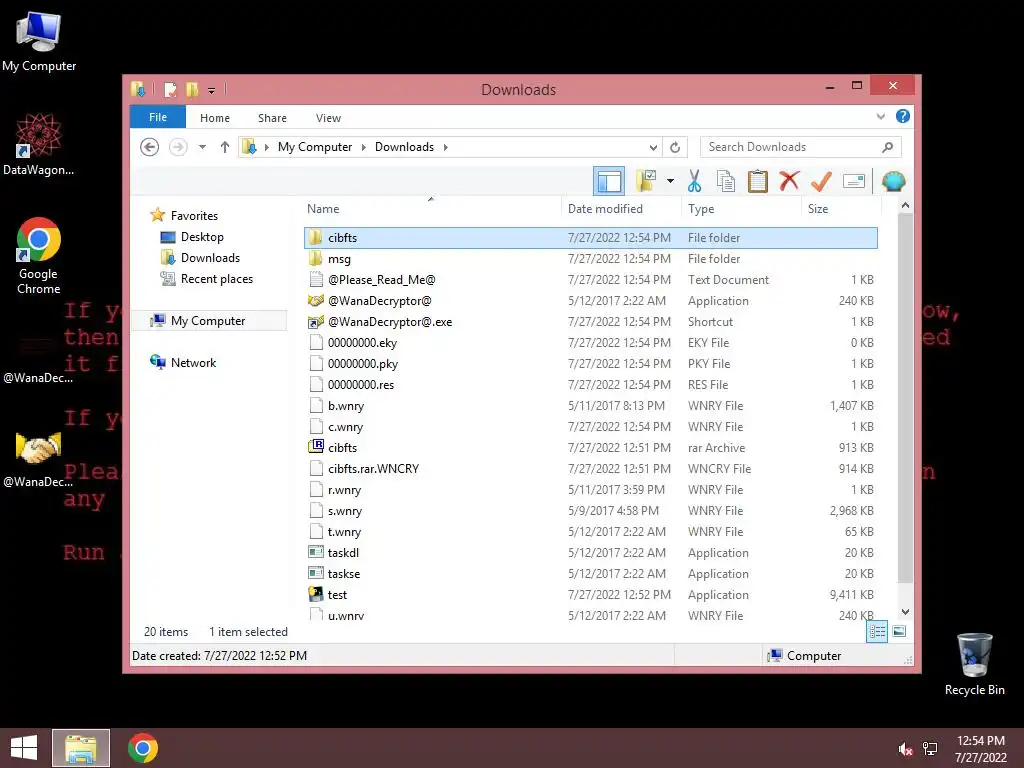The height and width of the screenshot is (768, 1024).
Task: Click the file list vertical scrollbar
Action: [x=905, y=398]
